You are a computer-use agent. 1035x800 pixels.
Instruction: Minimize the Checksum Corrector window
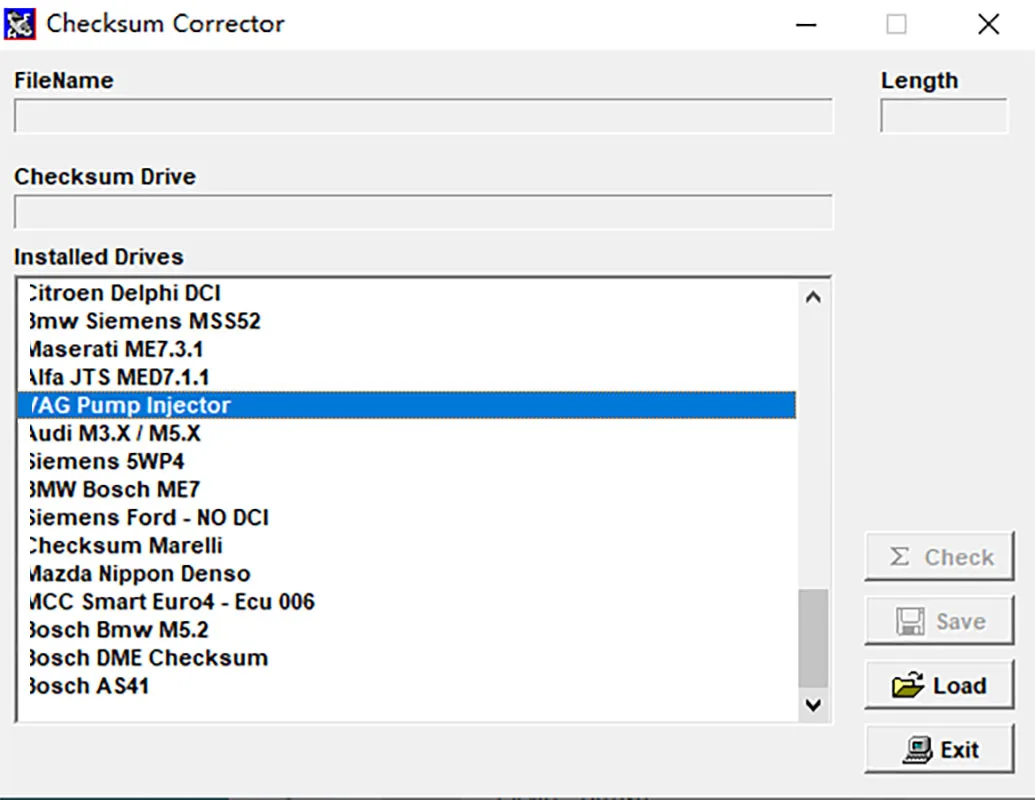coord(806,25)
